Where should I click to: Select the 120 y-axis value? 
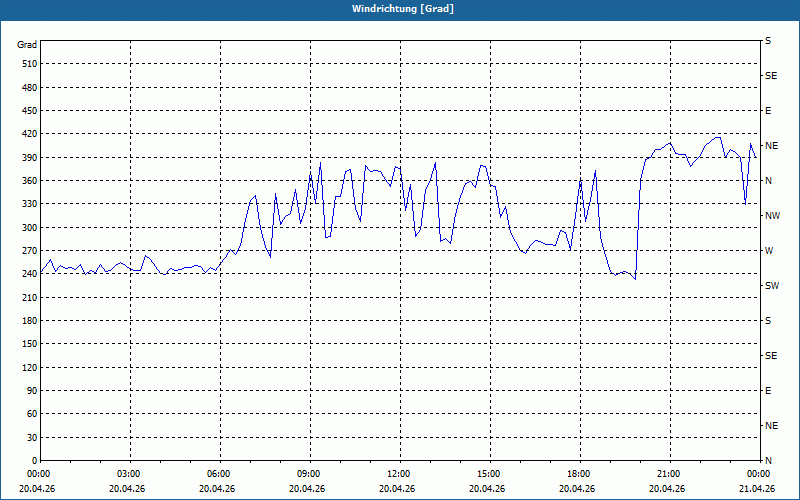(30, 367)
